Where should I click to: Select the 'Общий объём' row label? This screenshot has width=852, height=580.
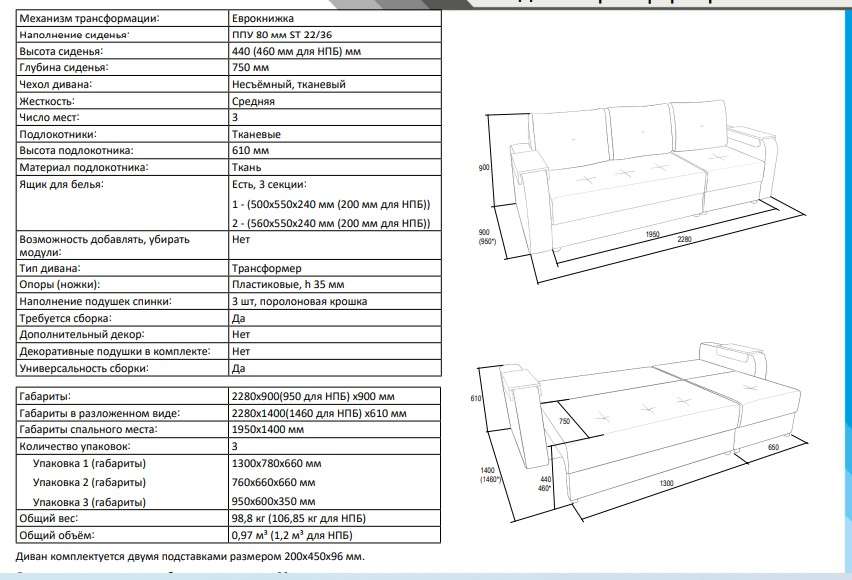[x=57, y=536]
